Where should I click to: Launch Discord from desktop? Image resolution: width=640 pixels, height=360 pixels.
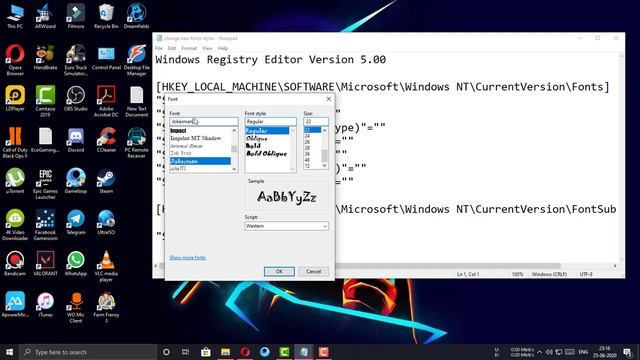pyautogui.click(x=76, y=140)
